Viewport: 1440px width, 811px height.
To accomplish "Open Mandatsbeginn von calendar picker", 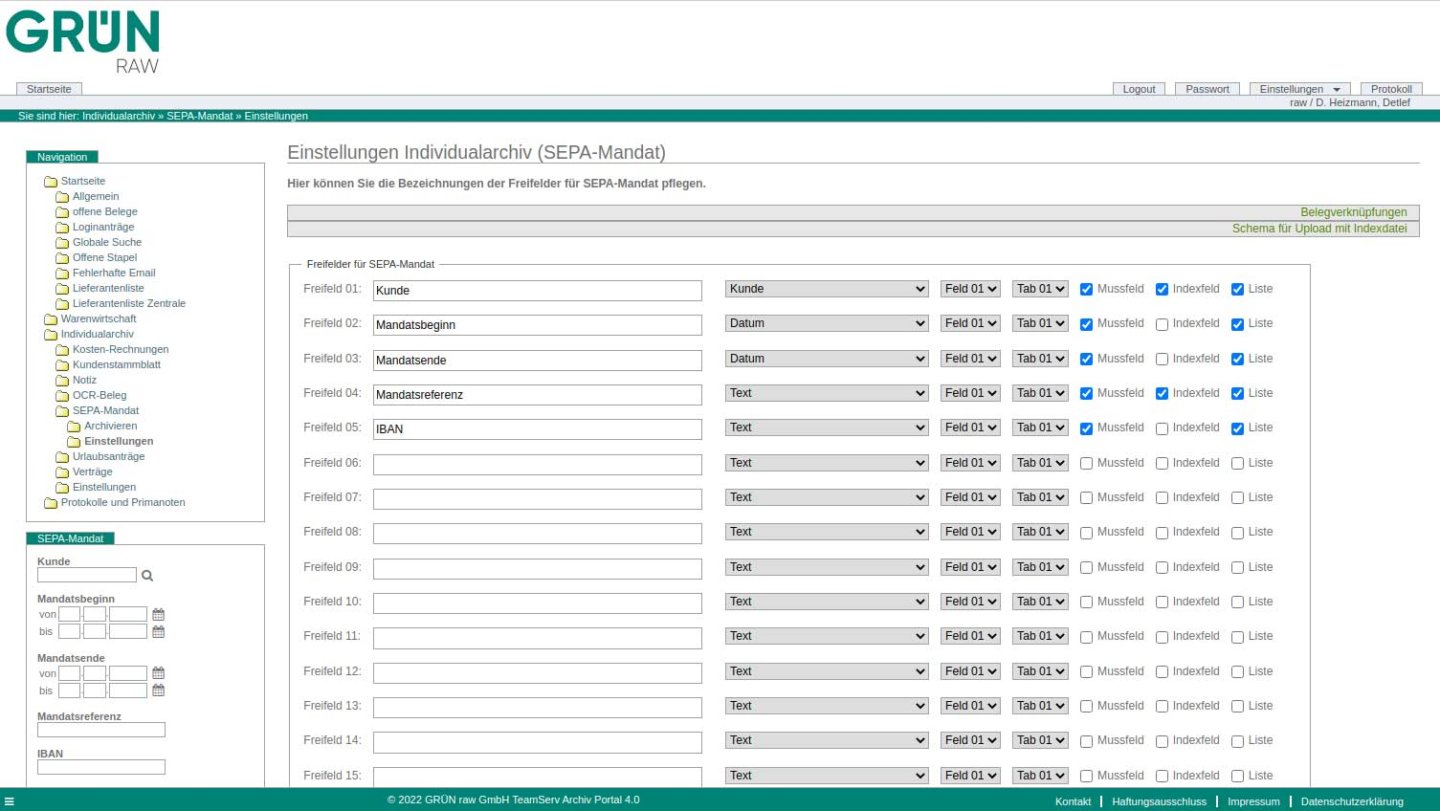I will 158,615.
